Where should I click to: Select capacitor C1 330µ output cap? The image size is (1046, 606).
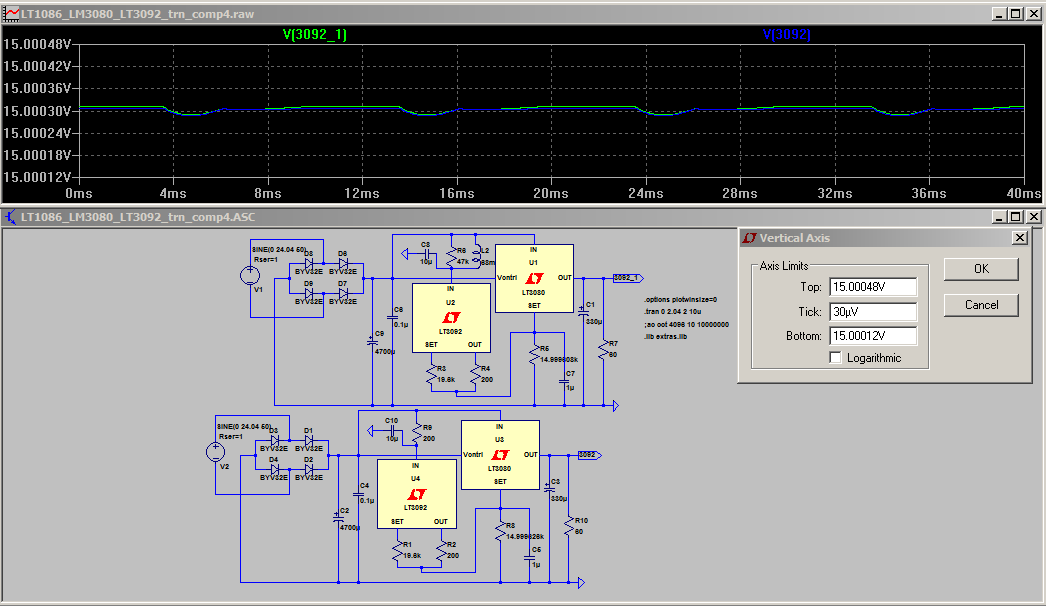584,312
